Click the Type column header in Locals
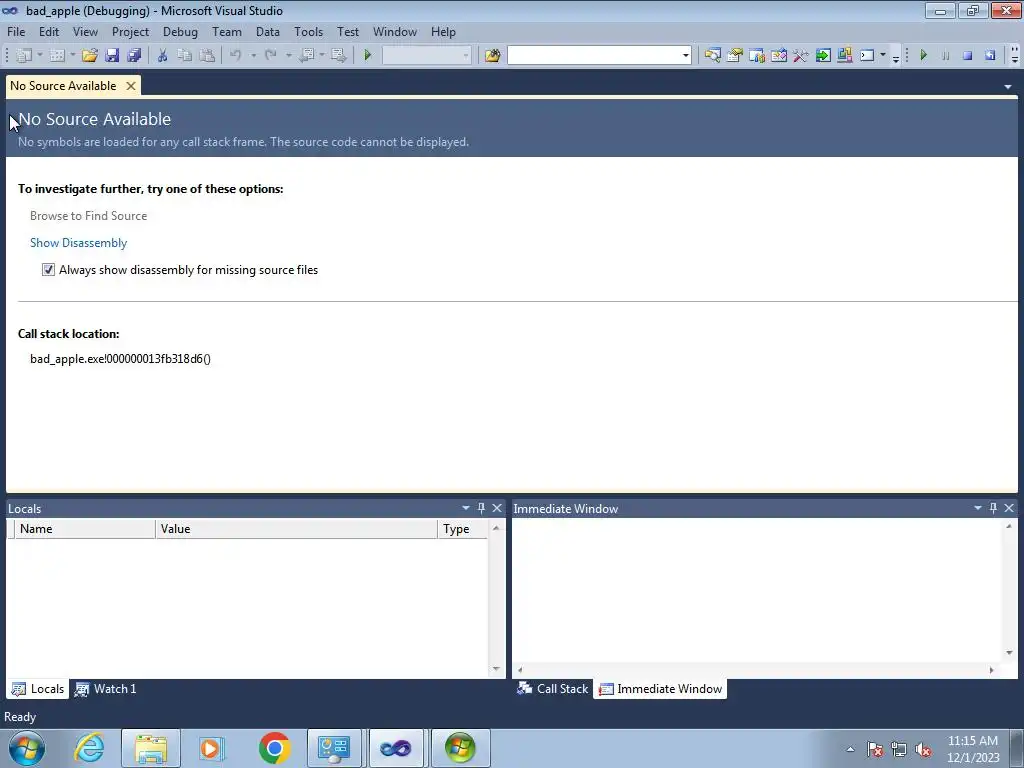 [x=462, y=529]
